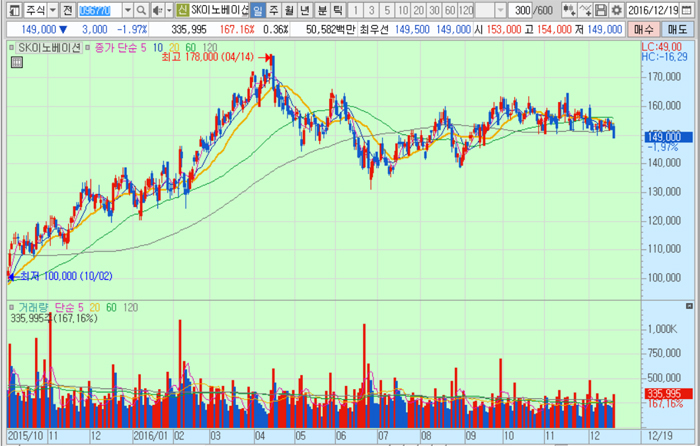Click the blue 매도 sell button

[677, 29]
